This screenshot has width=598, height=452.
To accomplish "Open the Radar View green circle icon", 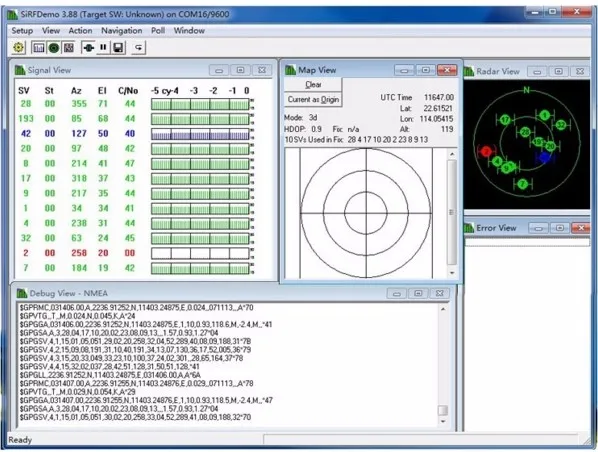I will (54, 48).
